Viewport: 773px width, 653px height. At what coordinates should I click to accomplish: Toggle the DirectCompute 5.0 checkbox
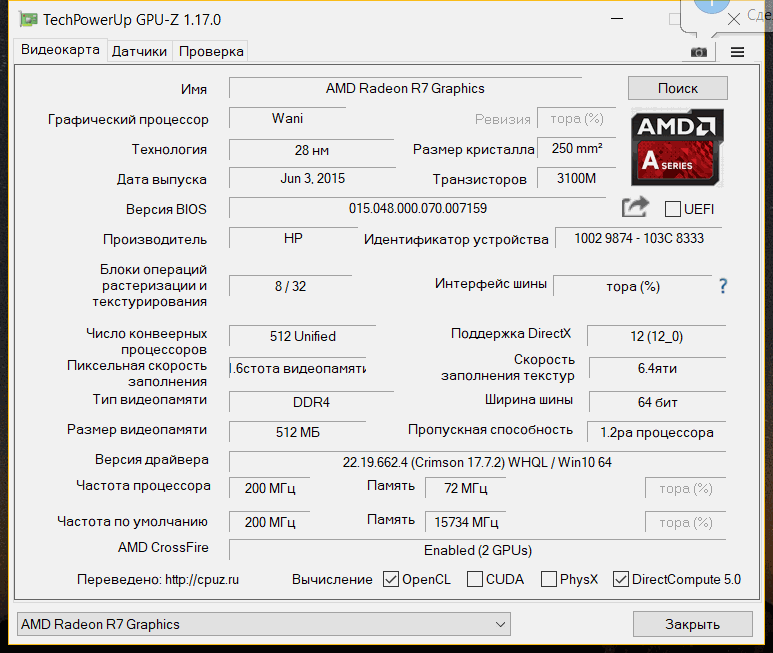621,579
